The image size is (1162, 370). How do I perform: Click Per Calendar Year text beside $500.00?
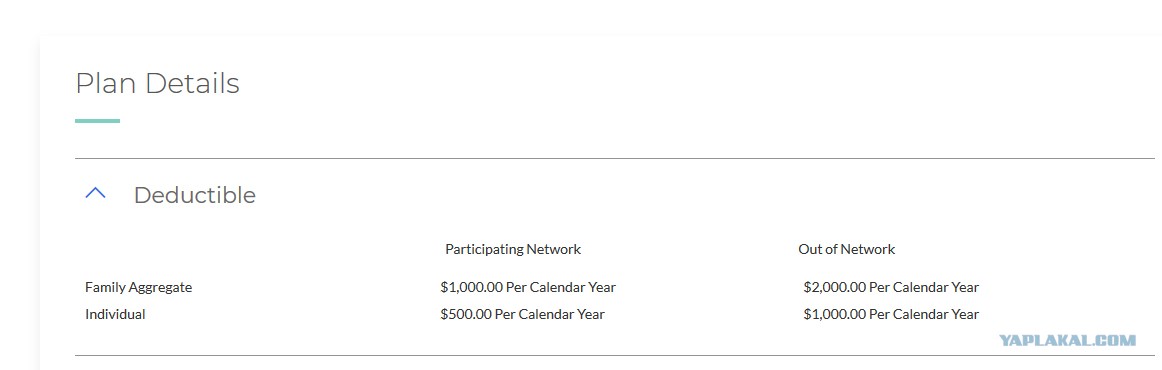coord(550,314)
